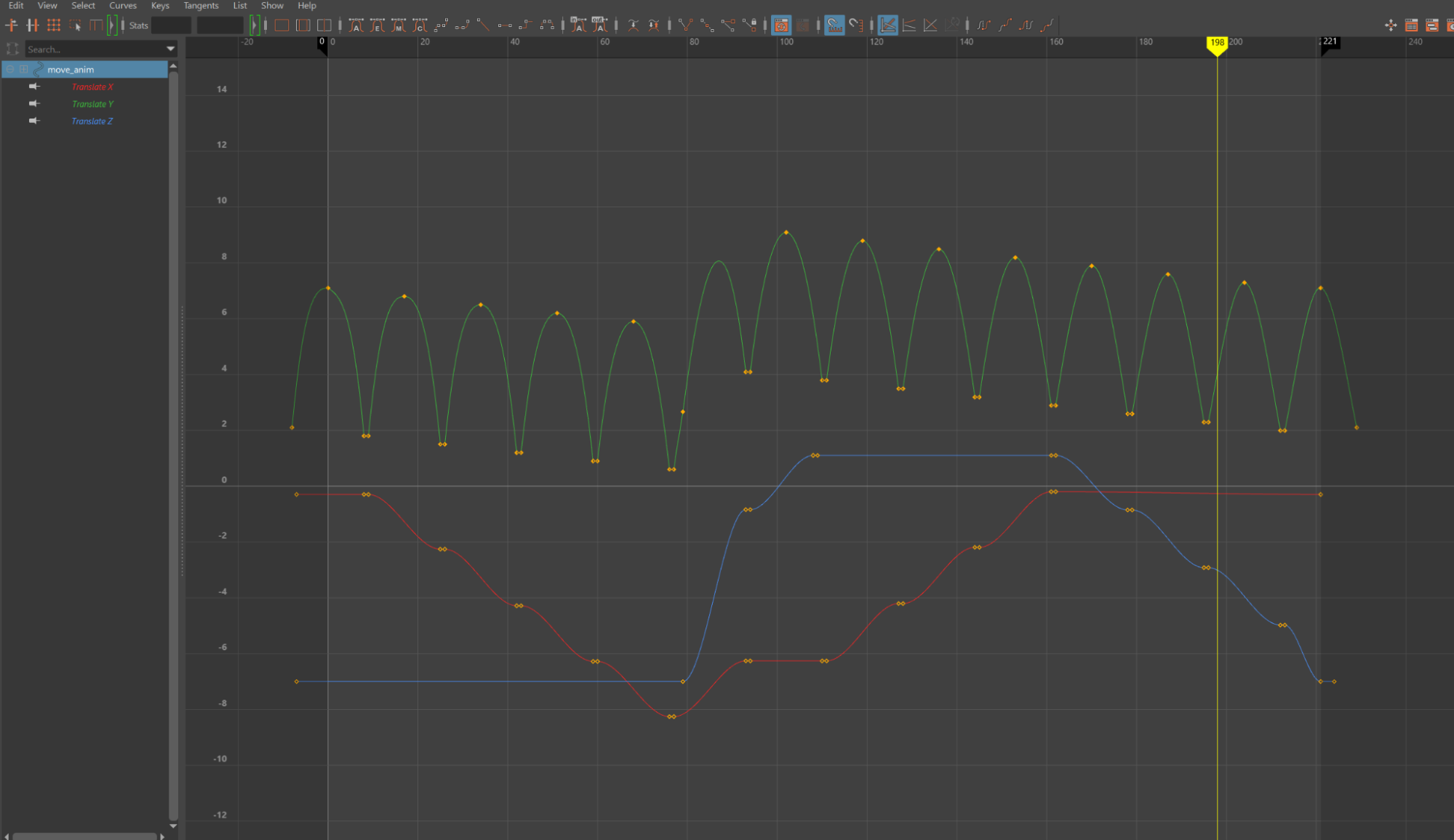This screenshot has width=1454, height=840.
Task: Toggle Load Graph Editor from selection icon
Action: (802, 25)
